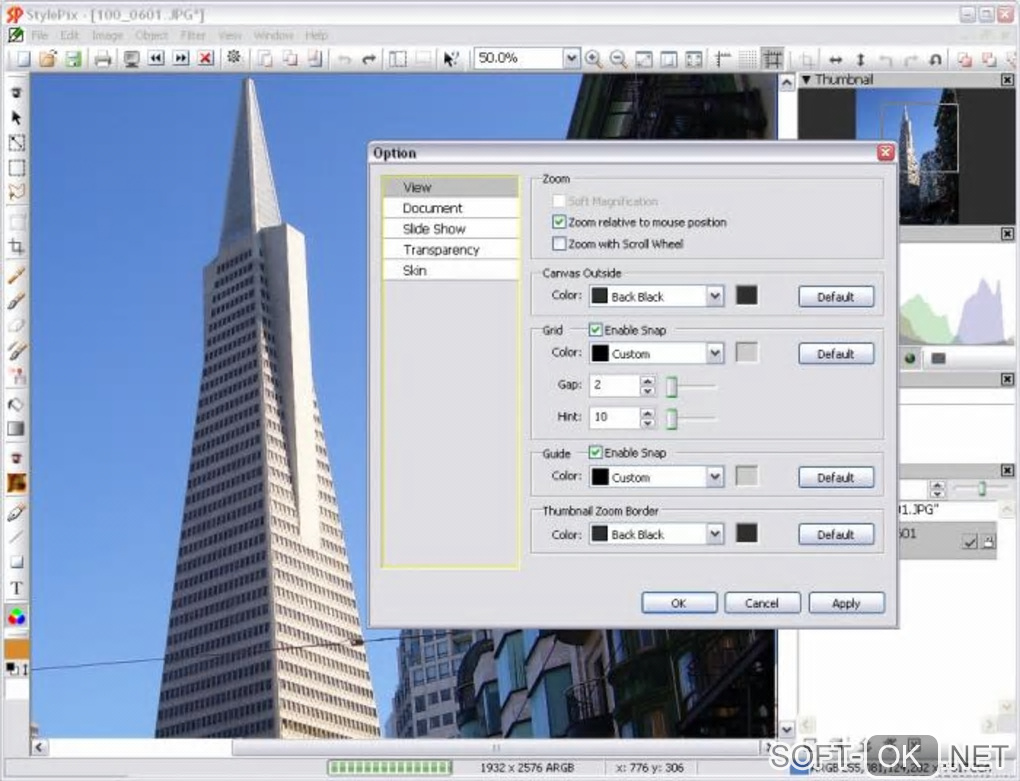Click the red X delete icon
Viewport: 1020px width, 781px height.
(206, 59)
